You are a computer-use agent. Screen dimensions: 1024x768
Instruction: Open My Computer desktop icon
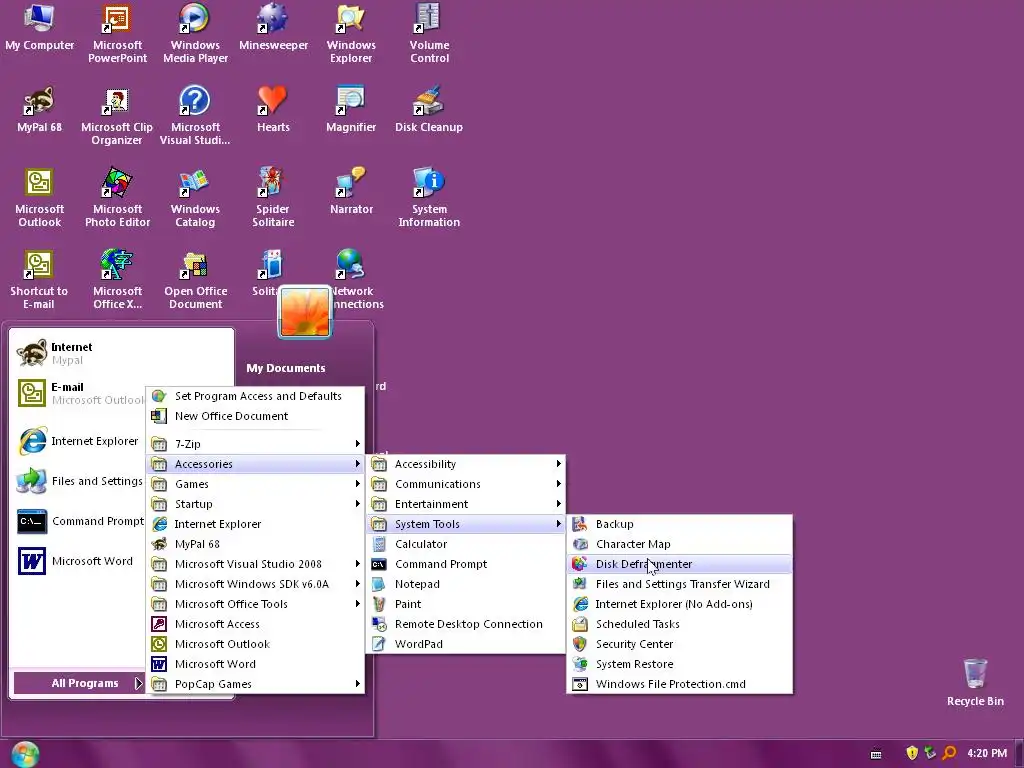tap(39, 27)
